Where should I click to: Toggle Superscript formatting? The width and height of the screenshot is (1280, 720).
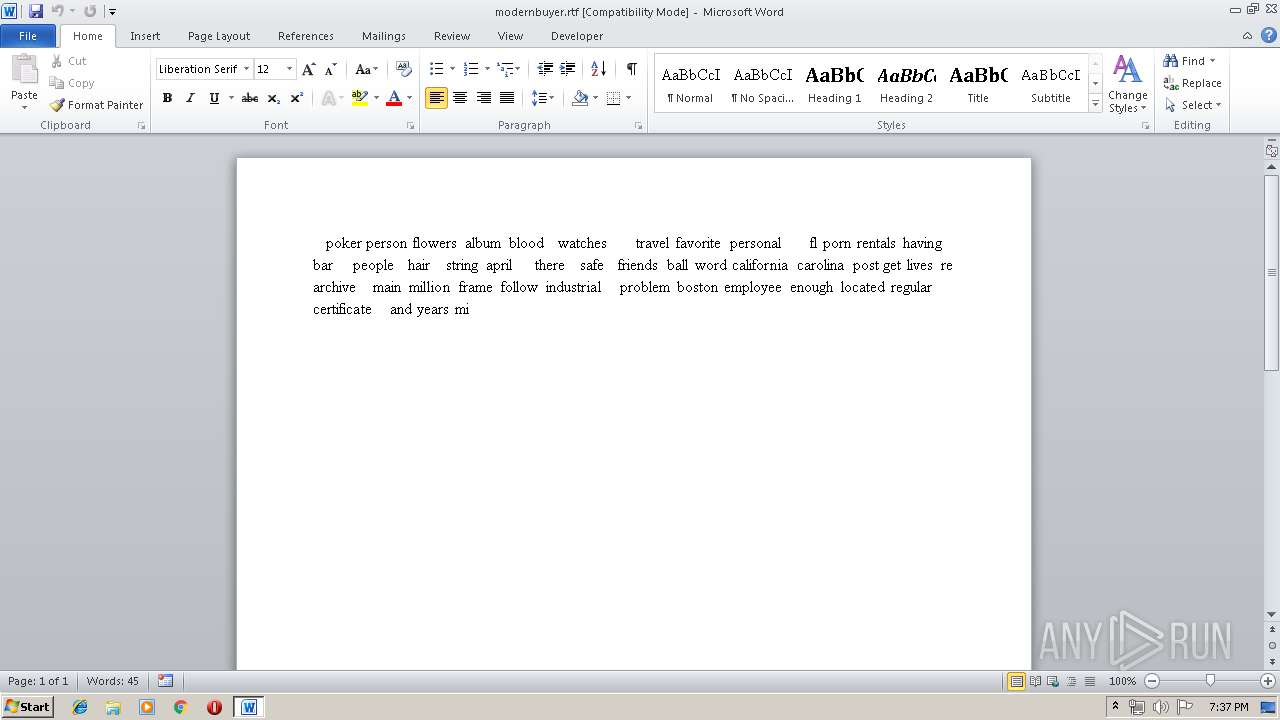point(297,98)
